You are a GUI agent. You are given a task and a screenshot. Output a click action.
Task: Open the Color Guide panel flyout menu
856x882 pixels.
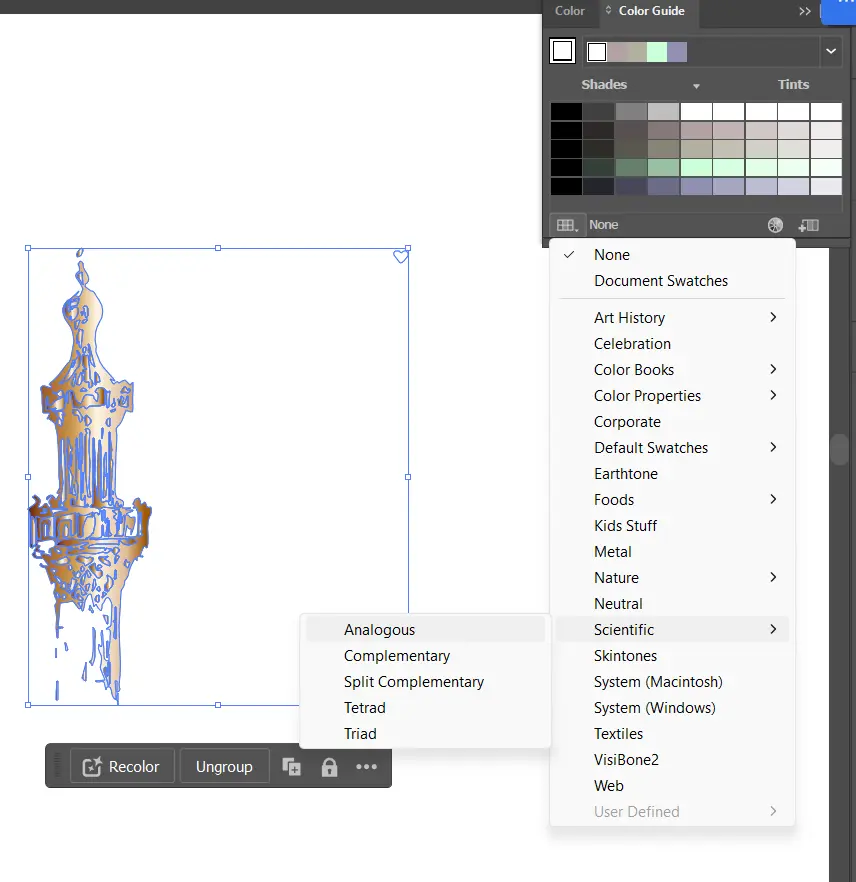tap(803, 12)
